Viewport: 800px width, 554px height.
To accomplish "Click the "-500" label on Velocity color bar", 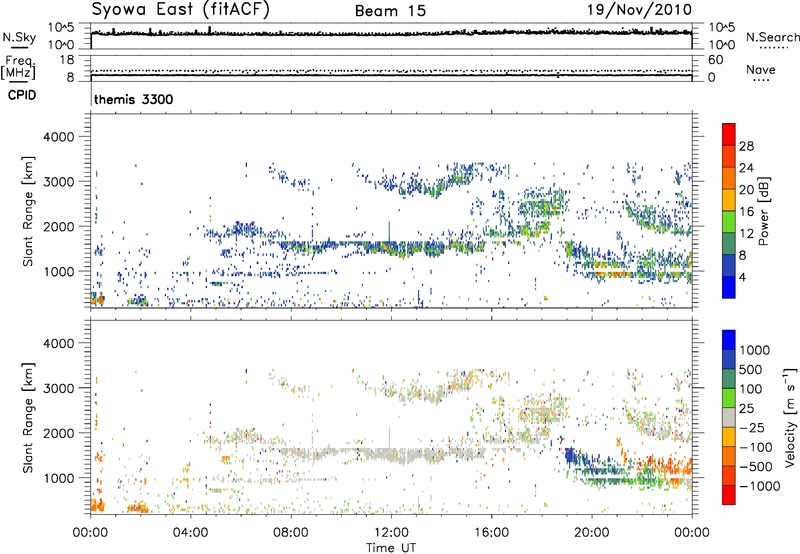I will point(756,467).
